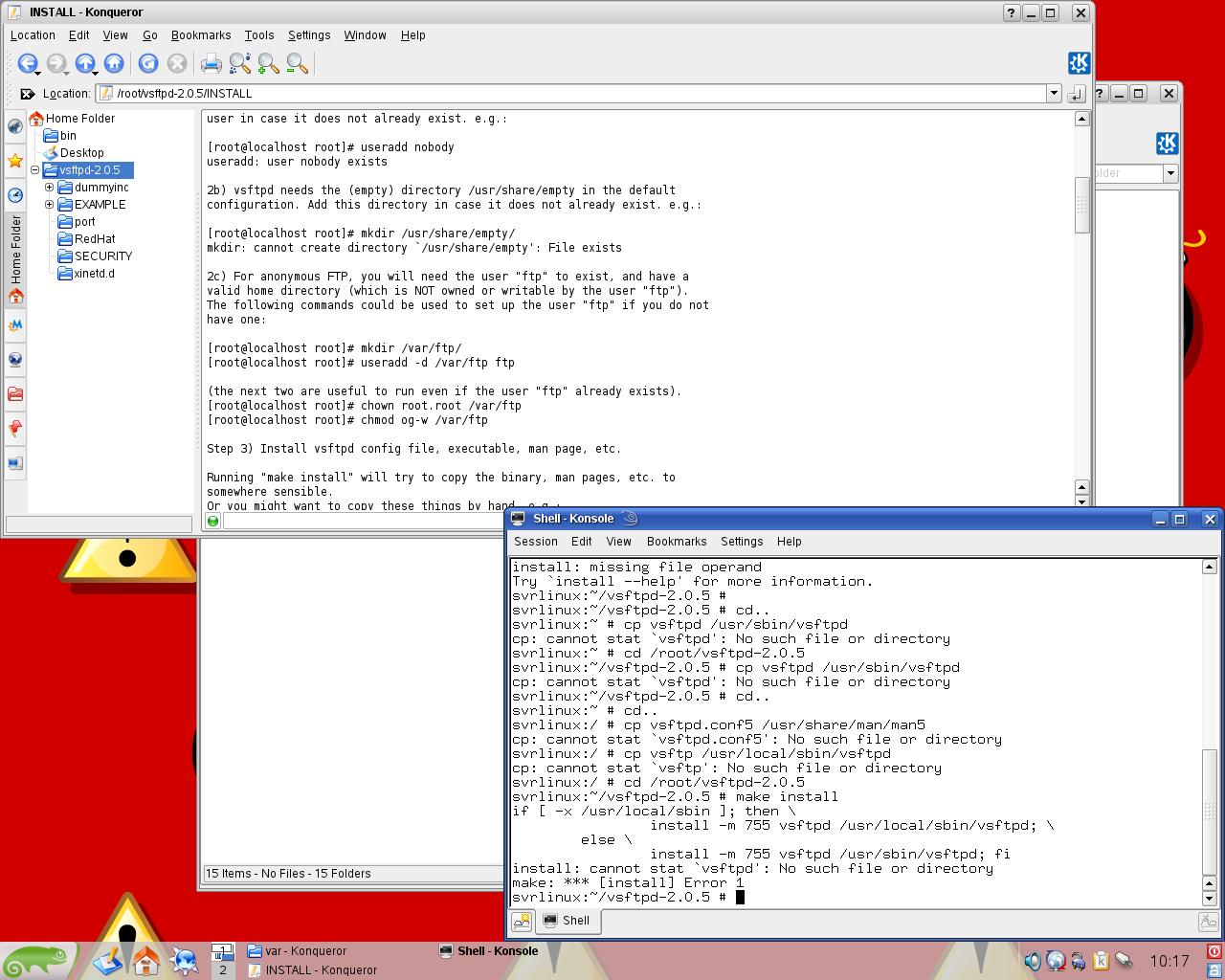This screenshot has height=980, width=1225.
Task: Open dropdown in background Konqueror window
Action: pyautogui.click(x=1170, y=173)
